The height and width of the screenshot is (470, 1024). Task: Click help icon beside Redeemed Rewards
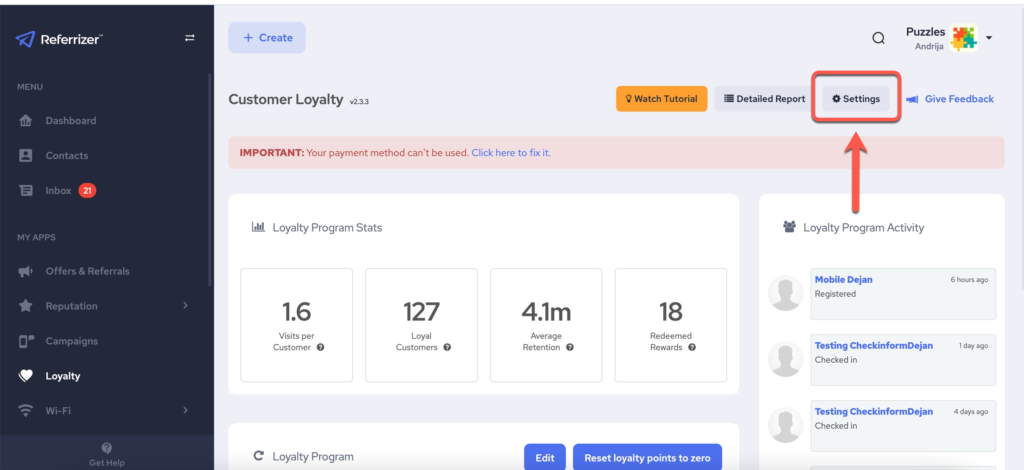tap(692, 347)
